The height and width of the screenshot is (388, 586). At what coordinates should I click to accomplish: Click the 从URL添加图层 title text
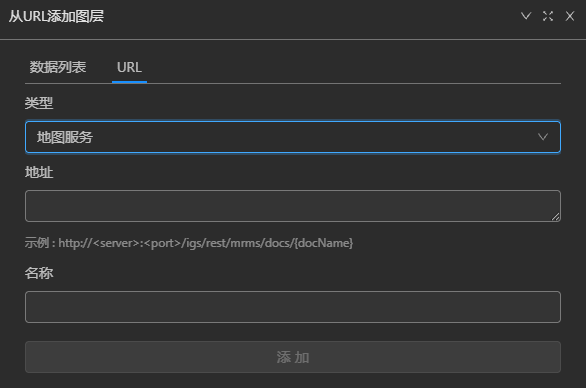point(56,16)
